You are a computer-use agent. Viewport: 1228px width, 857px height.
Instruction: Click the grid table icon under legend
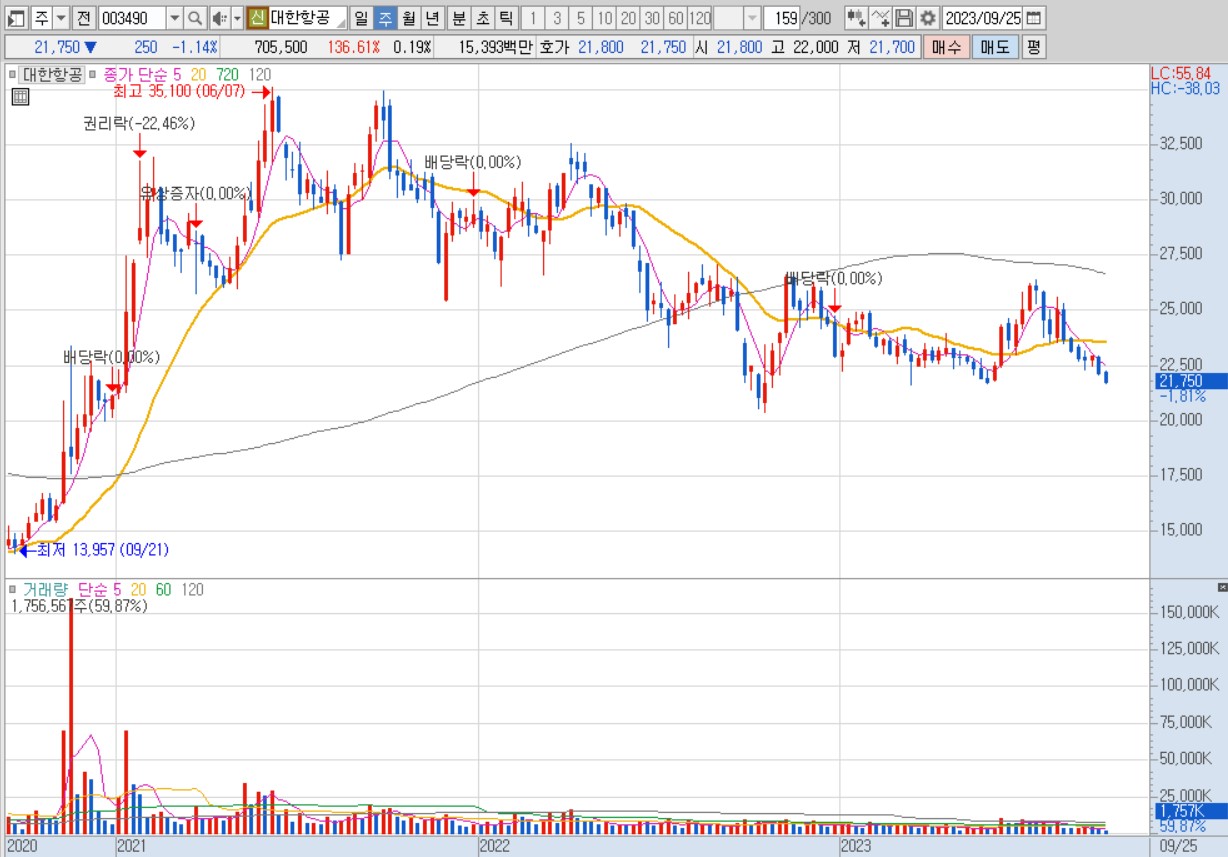pos(20,97)
